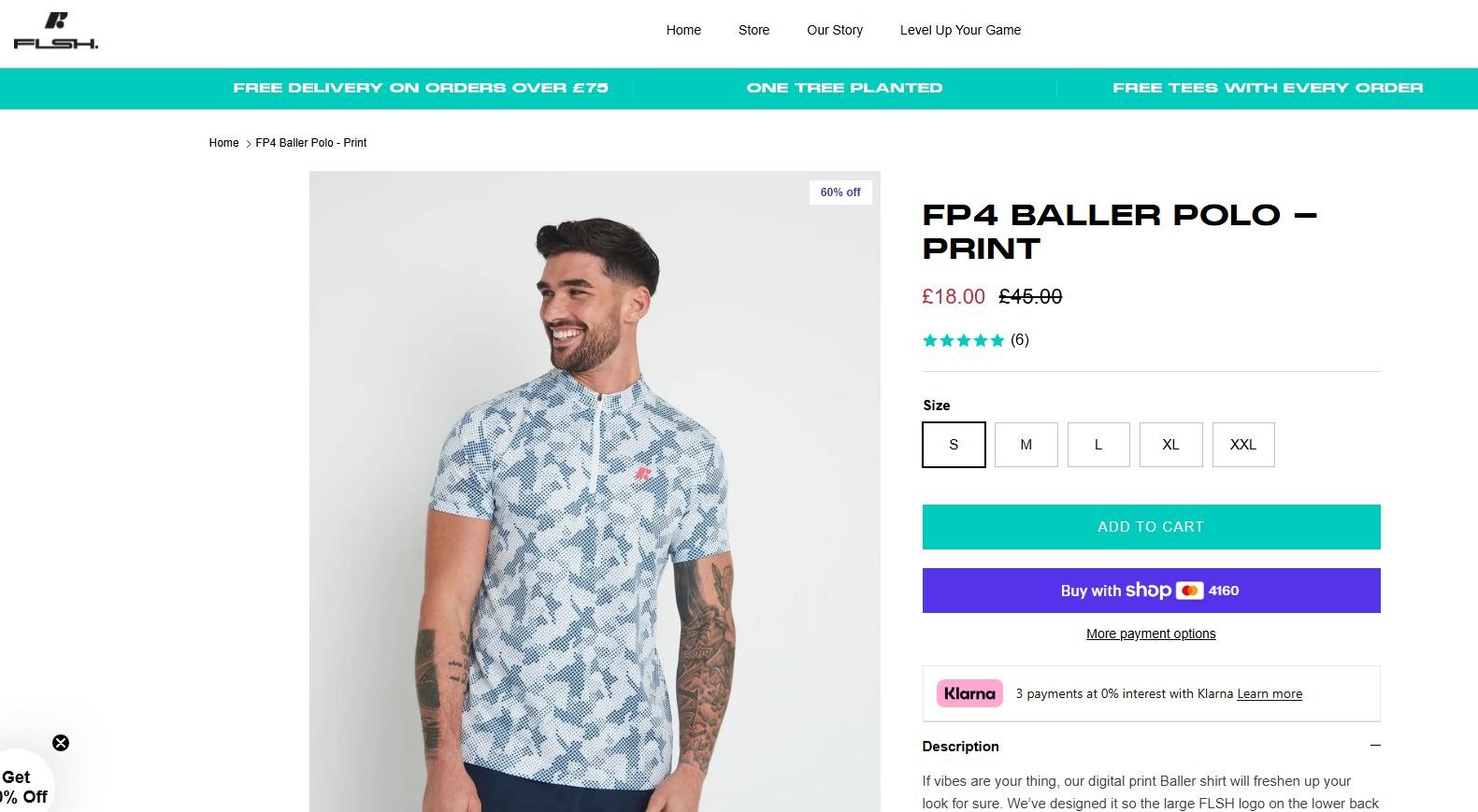Go to Our Story page
Screen dimensions: 1478x812
click(x=834, y=30)
